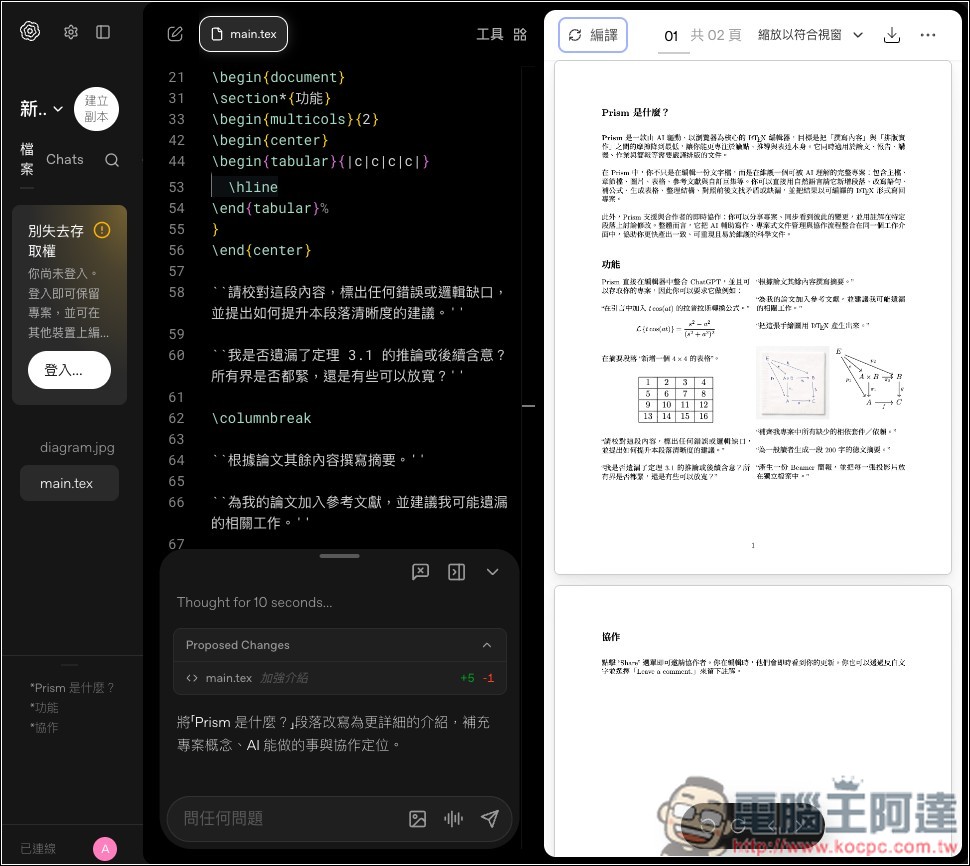Click the image attachment icon in chat input

pos(417,819)
